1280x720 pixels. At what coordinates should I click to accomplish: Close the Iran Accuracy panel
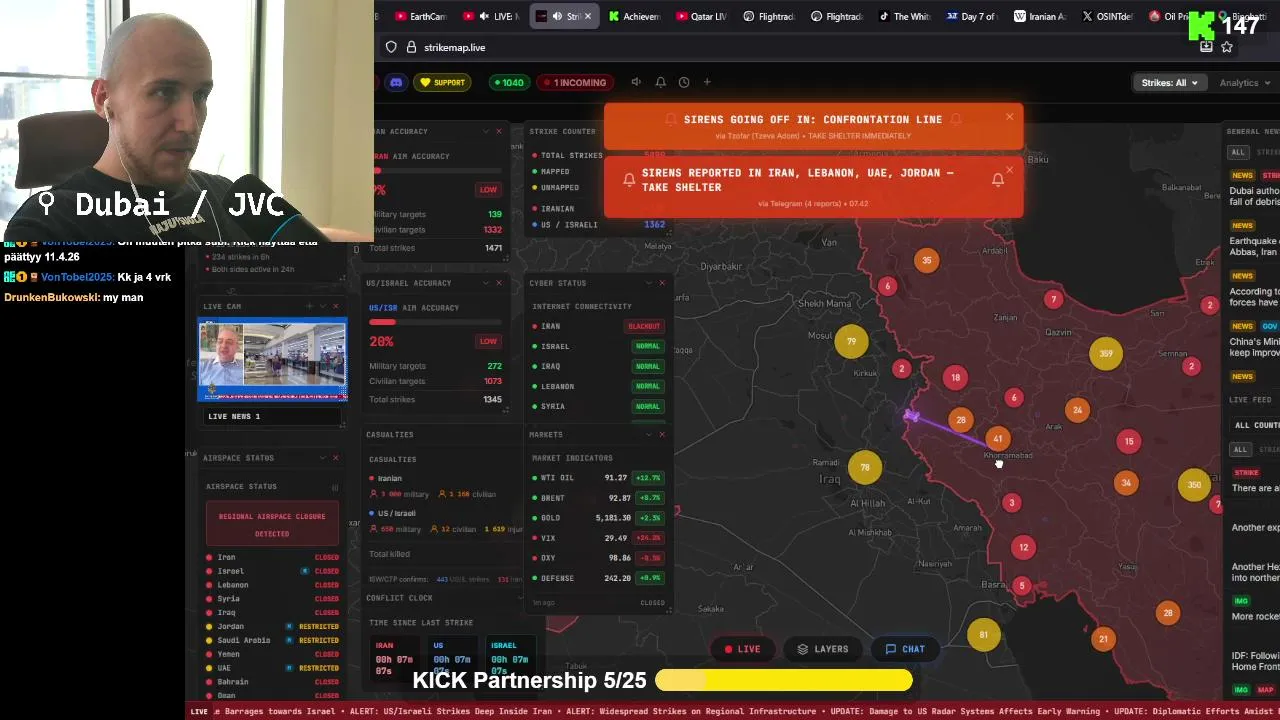click(x=499, y=131)
